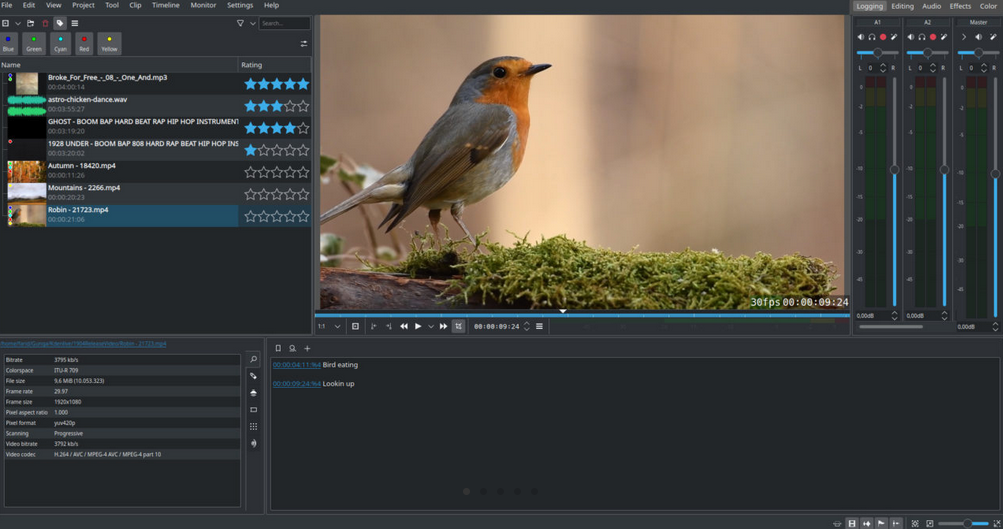Click the tag icon in bin toolbar

60,23
